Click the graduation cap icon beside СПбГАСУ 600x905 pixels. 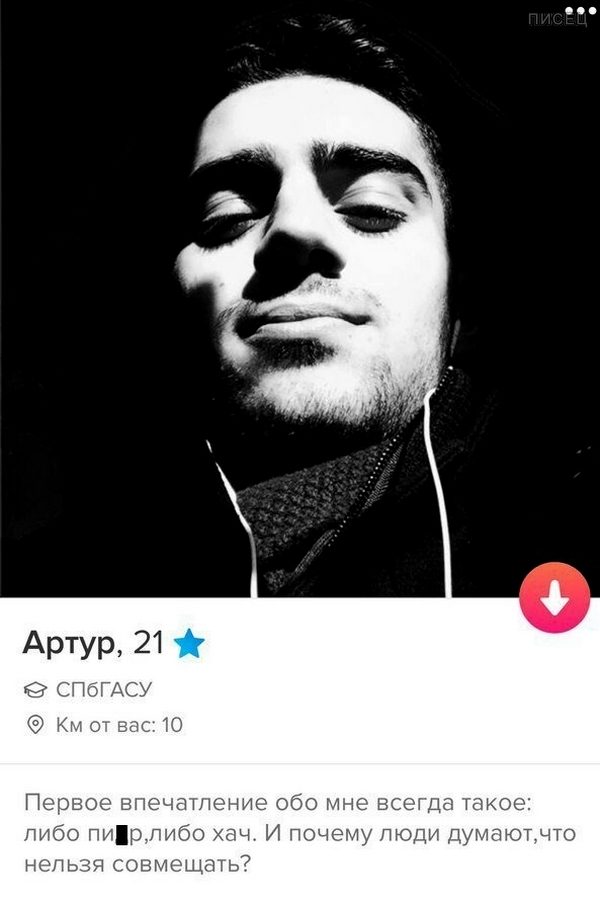click(36, 690)
